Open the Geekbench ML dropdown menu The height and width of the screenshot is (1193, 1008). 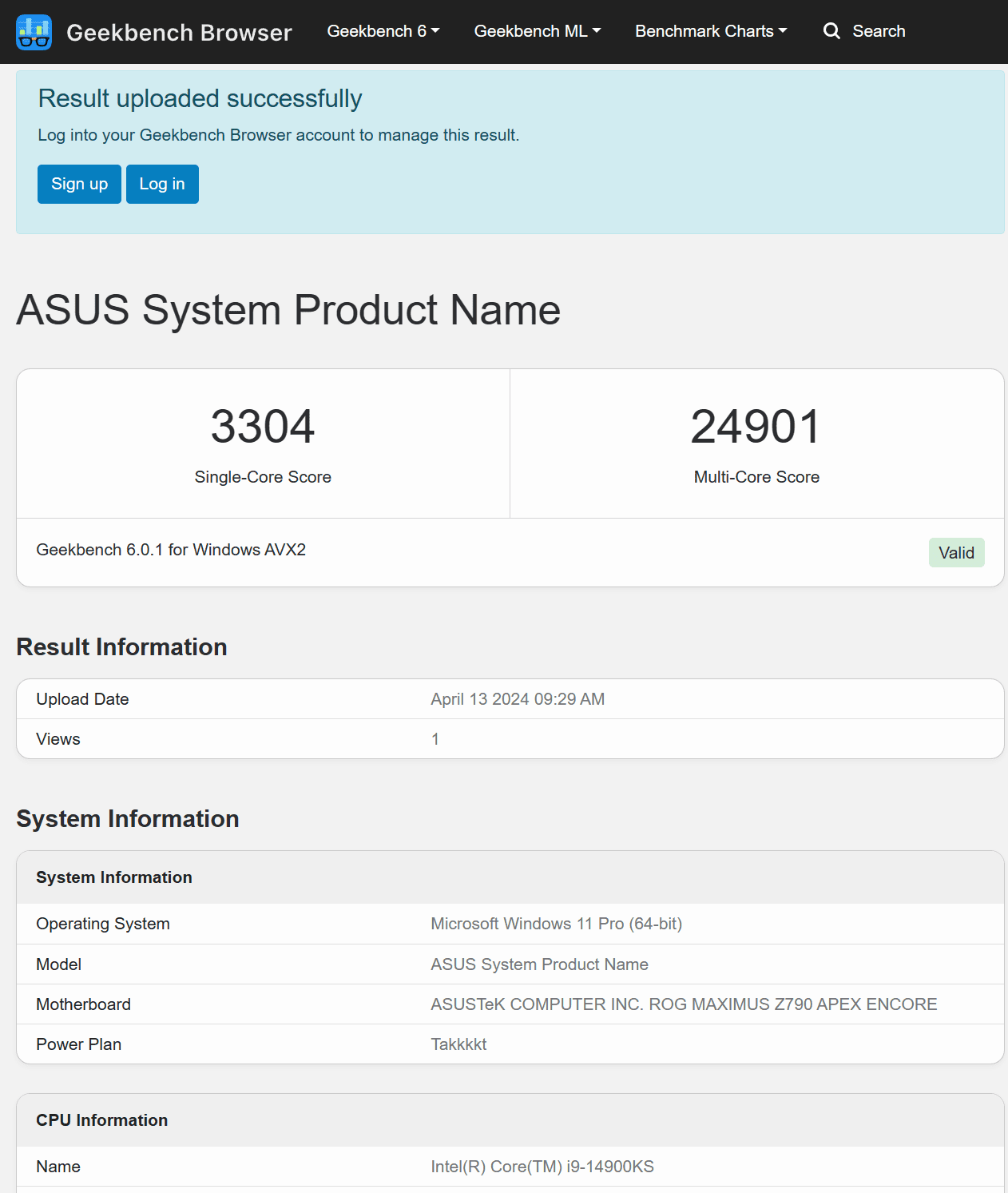pos(538,31)
